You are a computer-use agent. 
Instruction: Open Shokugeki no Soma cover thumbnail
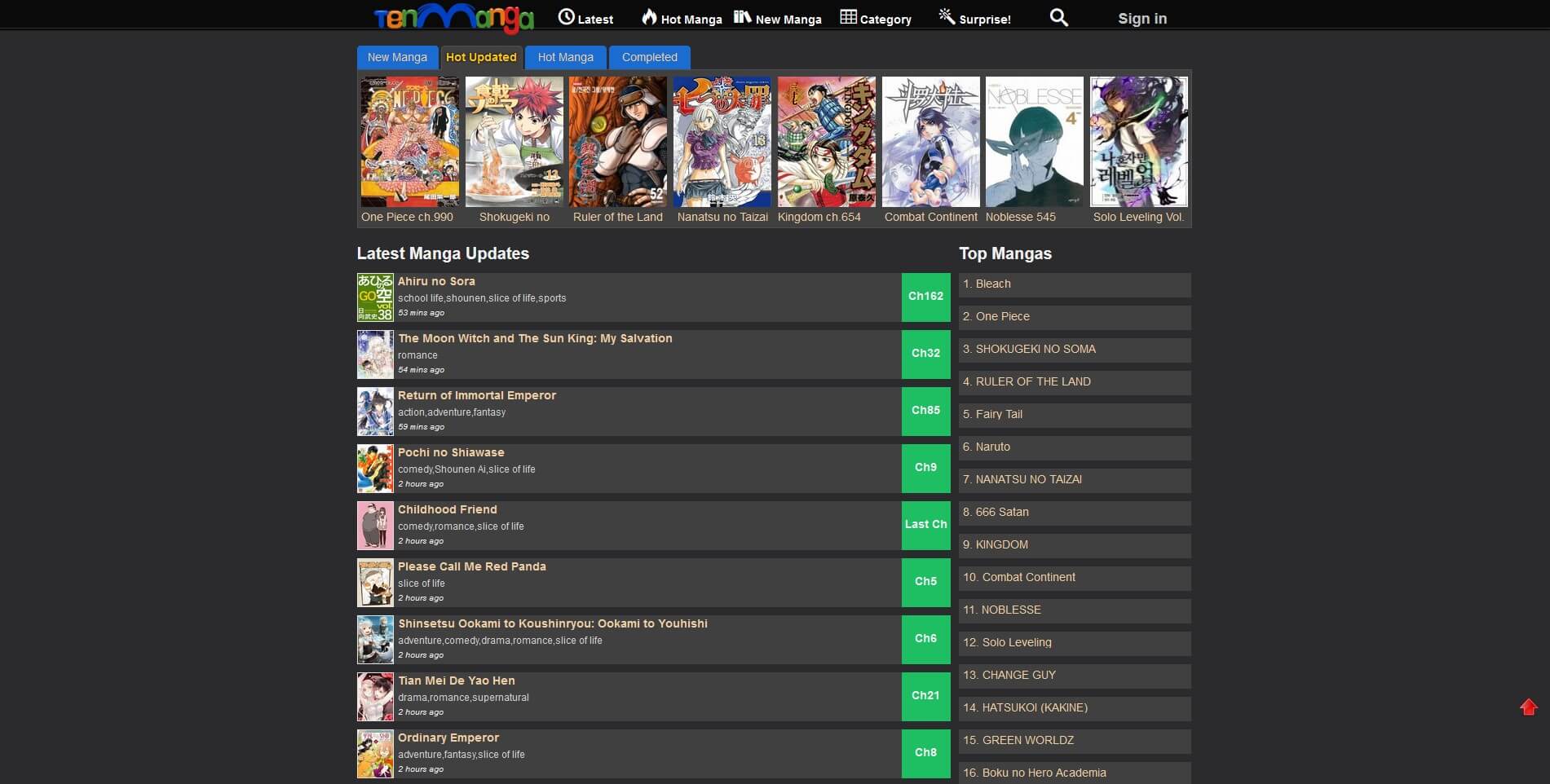point(514,142)
